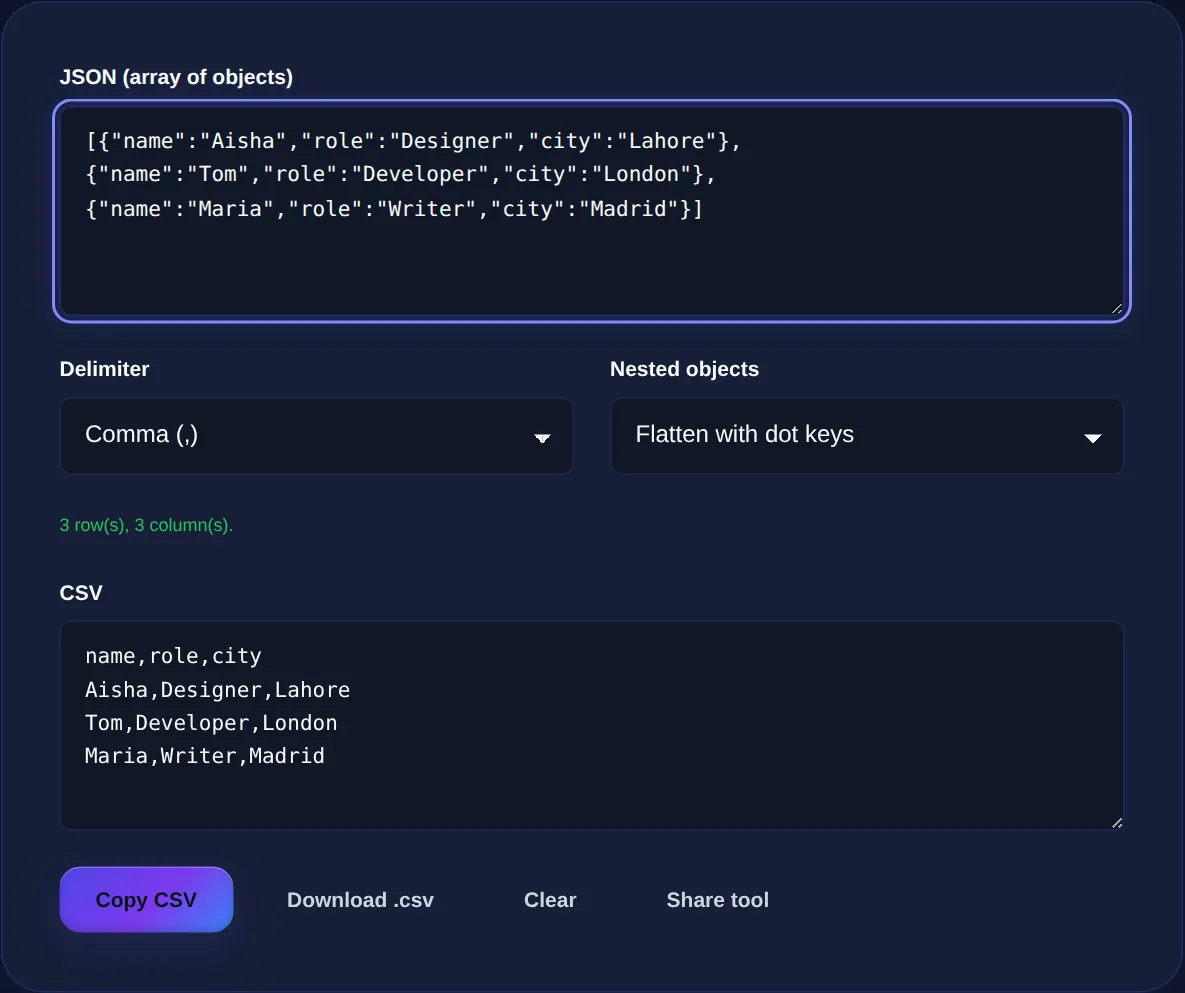Click the "Tom,Developer,London" CSV row

(211, 723)
